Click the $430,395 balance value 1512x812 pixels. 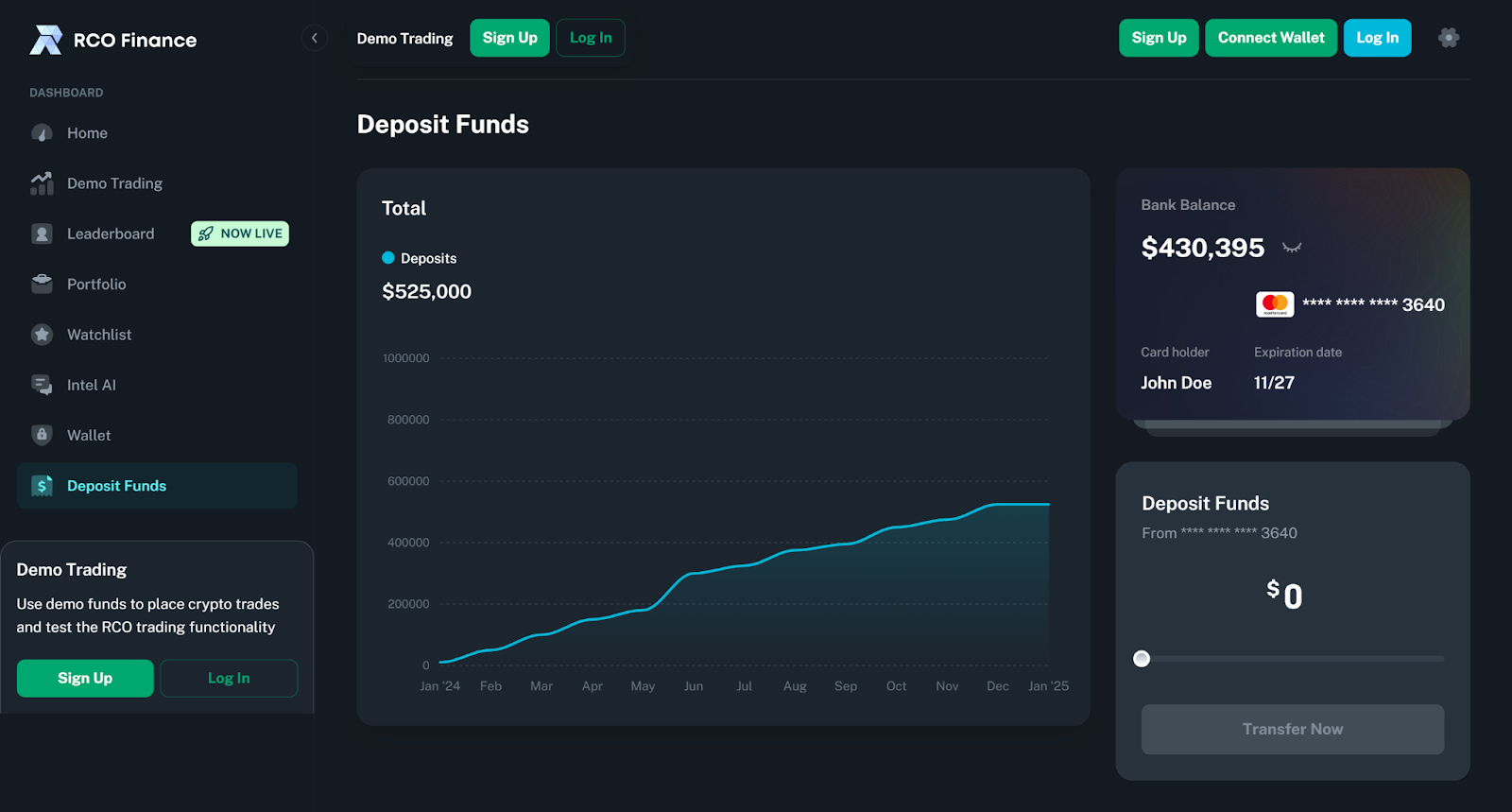(x=1202, y=248)
